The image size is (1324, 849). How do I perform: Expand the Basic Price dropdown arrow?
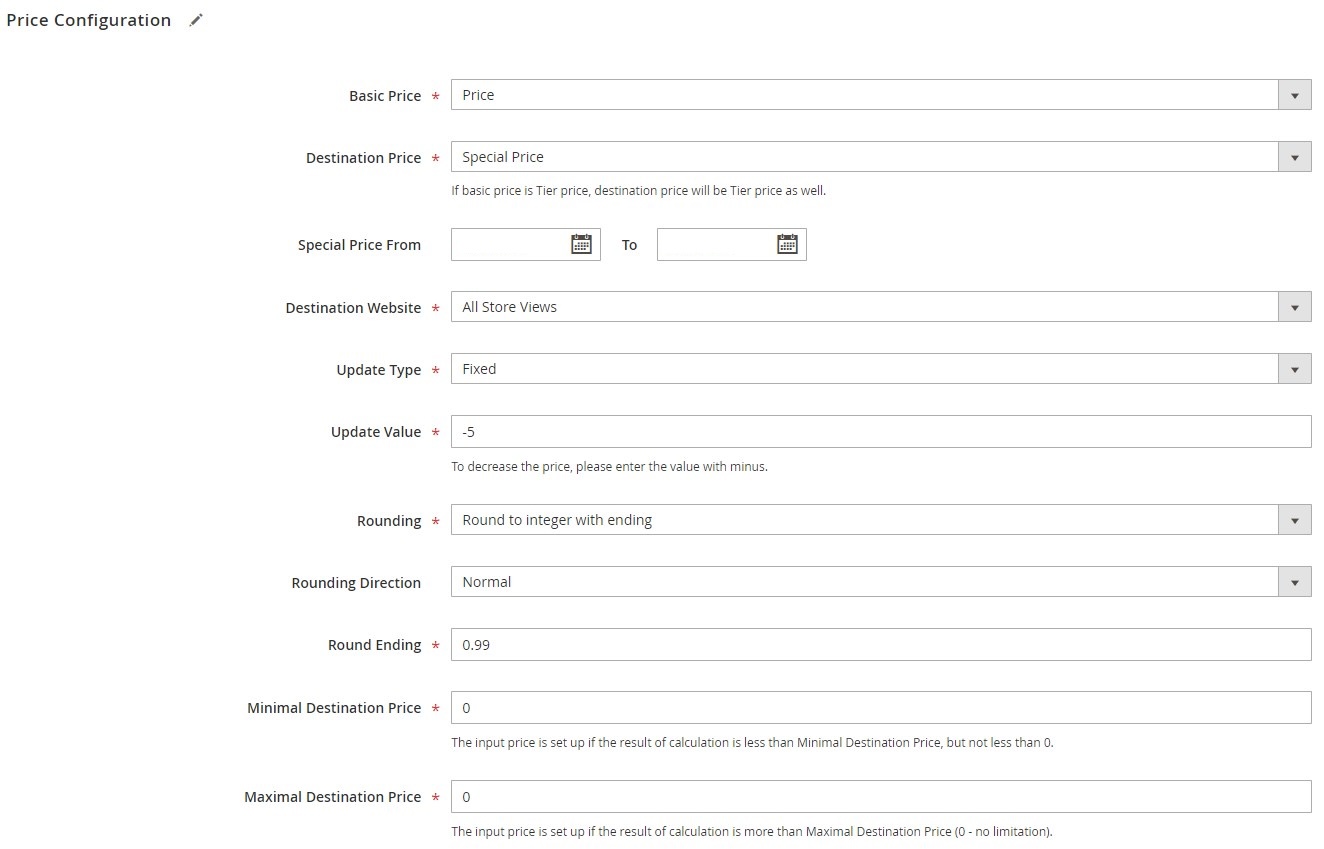pos(1294,95)
